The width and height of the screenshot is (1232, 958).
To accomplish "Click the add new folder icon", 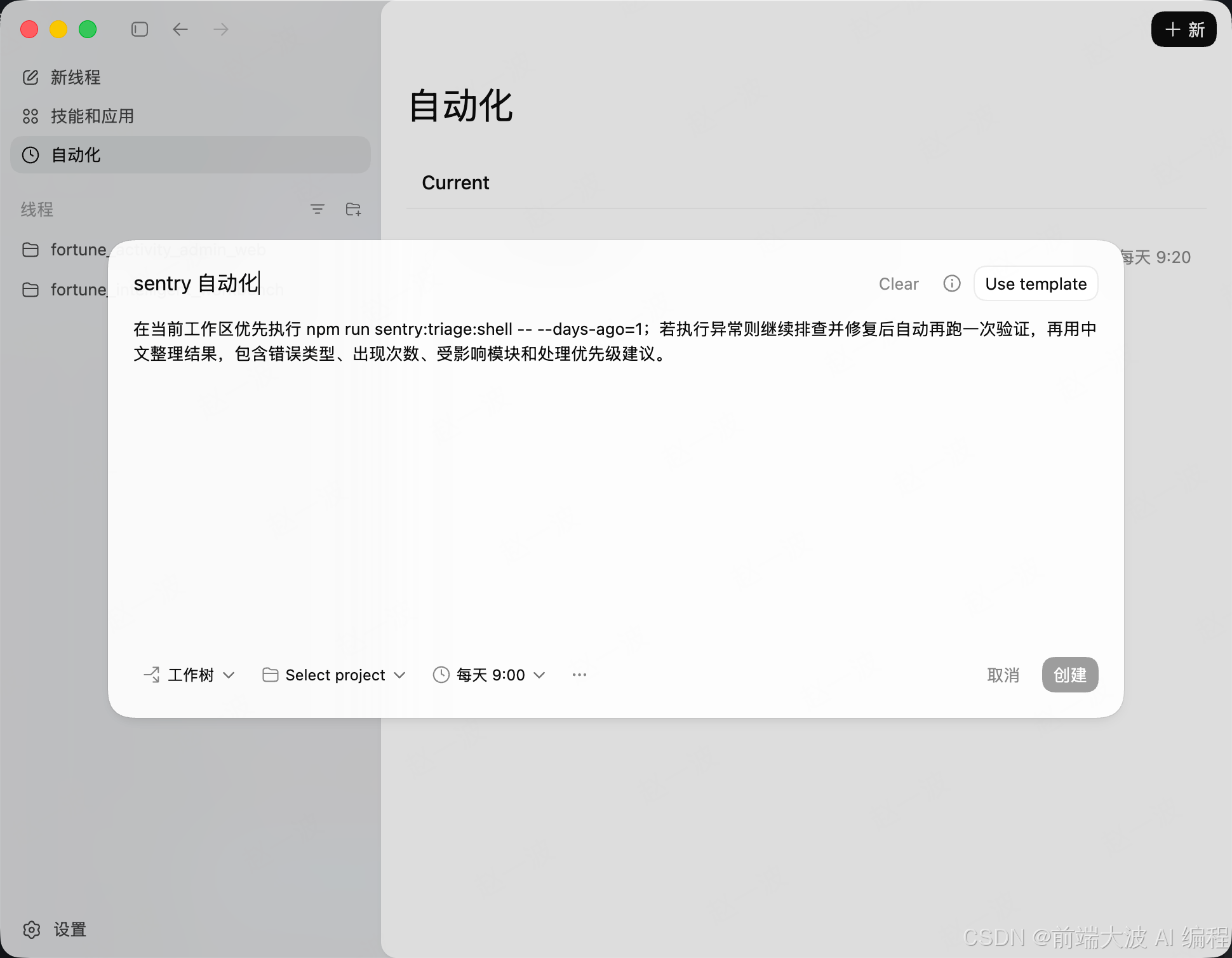I will [x=353, y=209].
